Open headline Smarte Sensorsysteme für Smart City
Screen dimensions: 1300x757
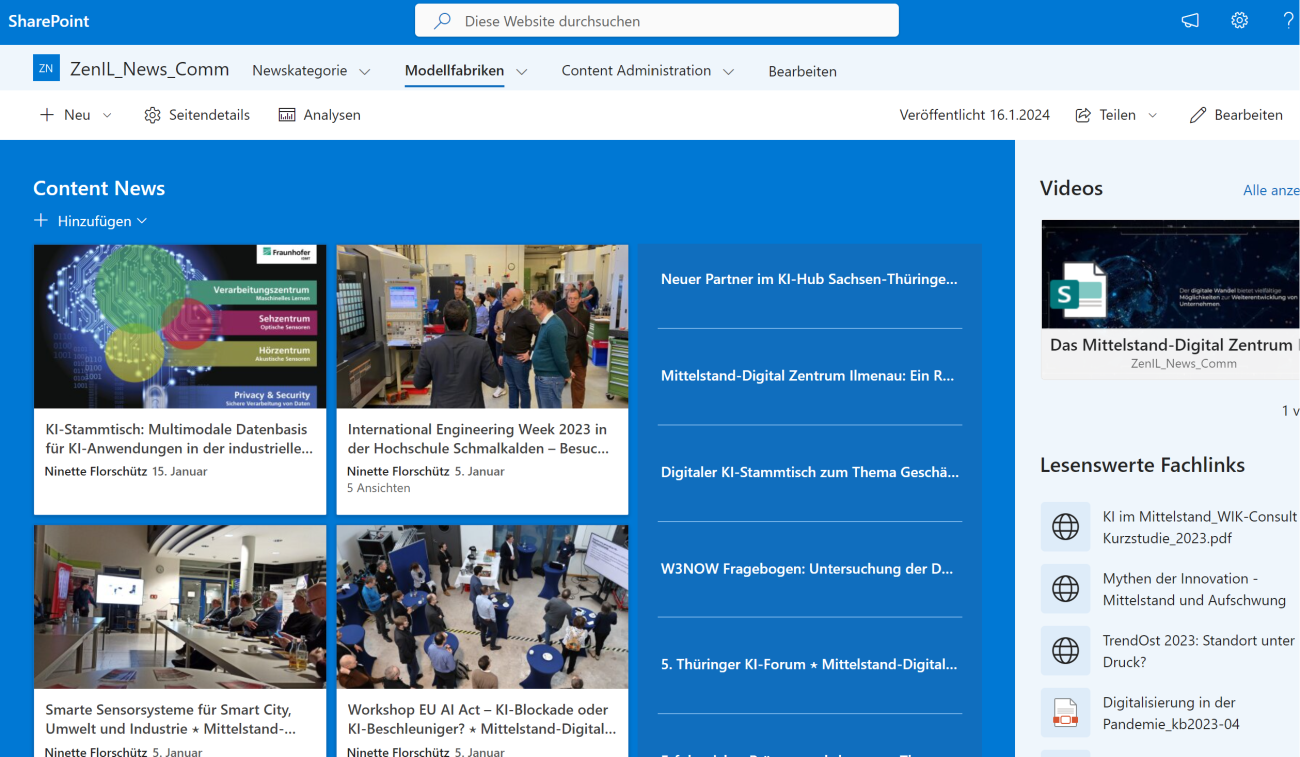(x=170, y=719)
